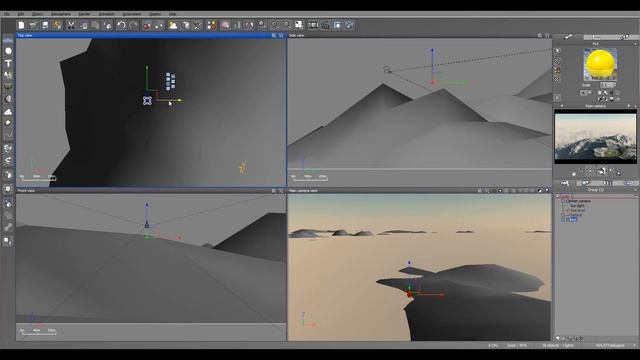Open the Animation menu
This screenshot has width=640, height=360.
click(x=106, y=14)
